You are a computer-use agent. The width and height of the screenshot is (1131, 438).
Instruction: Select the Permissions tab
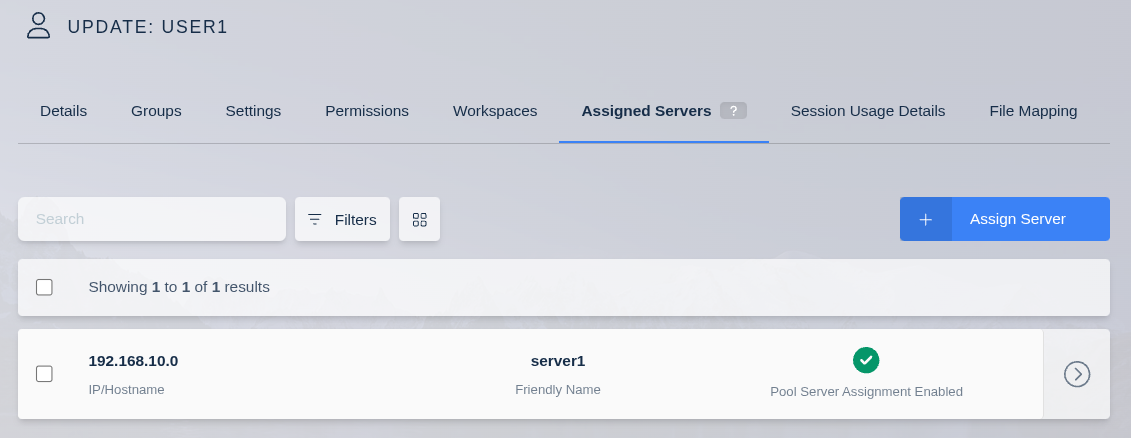pyautogui.click(x=367, y=111)
